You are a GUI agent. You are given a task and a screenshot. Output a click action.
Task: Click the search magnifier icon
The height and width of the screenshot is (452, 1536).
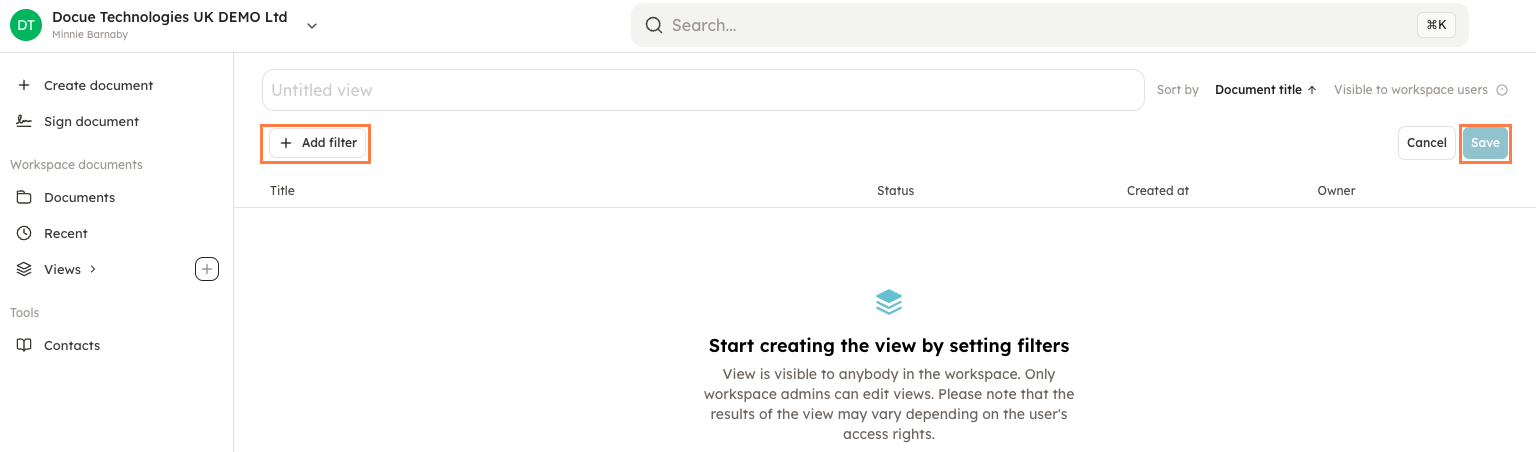(654, 25)
